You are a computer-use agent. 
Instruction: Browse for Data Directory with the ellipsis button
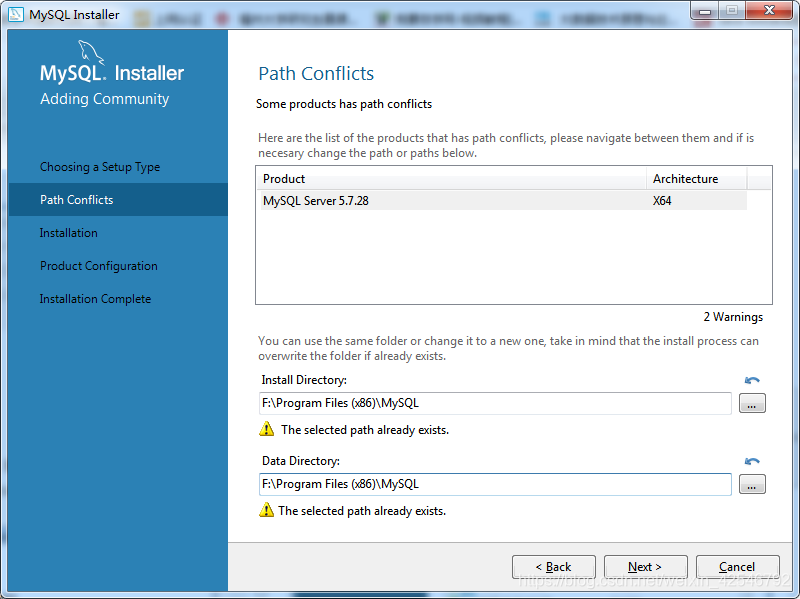coord(752,484)
